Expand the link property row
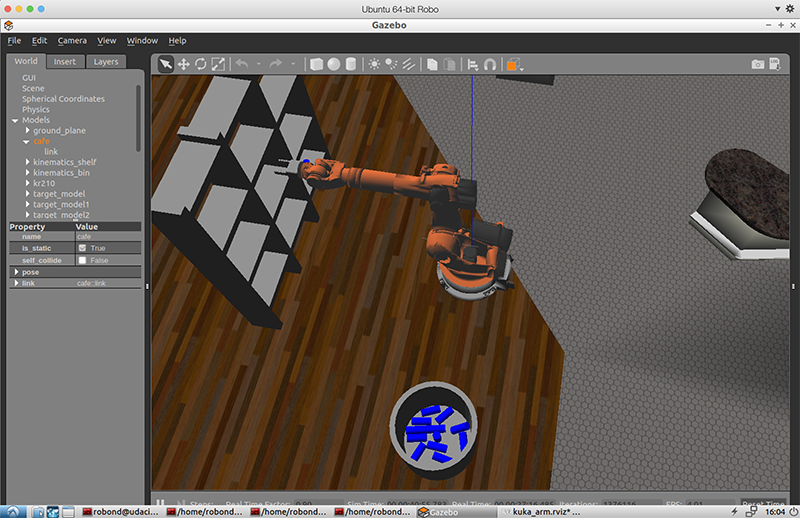This screenshot has height=518, width=800. click(x=16, y=283)
